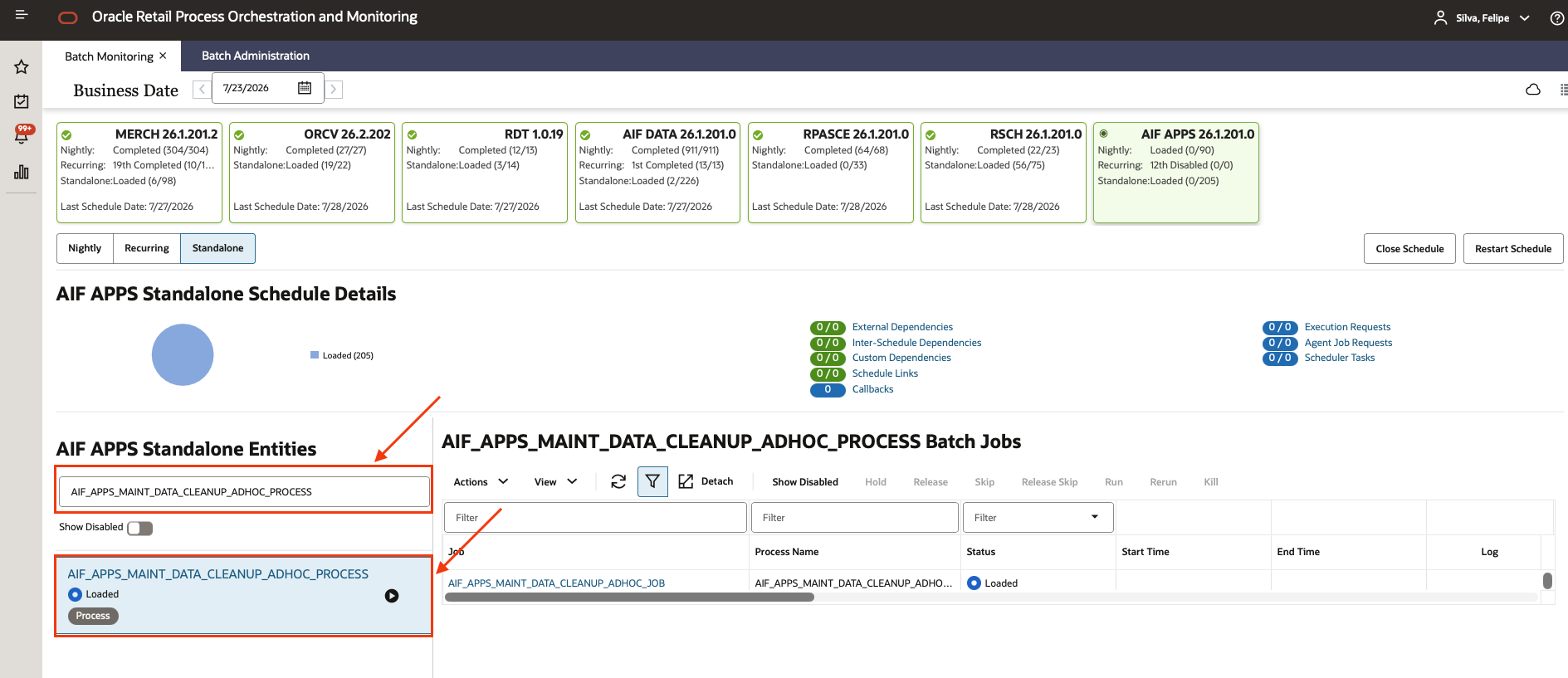Toggle Show Disabled switch under entities
This screenshot has height=678, width=1568.
pos(139,529)
